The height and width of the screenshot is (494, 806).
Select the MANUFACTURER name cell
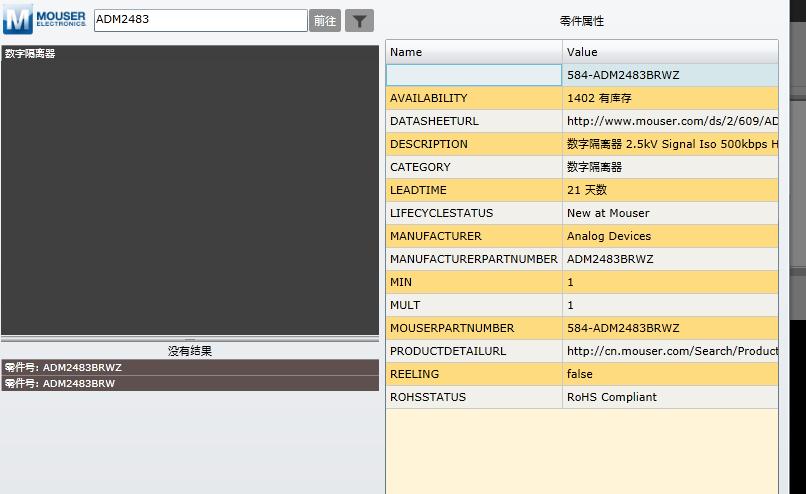click(474, 236)
